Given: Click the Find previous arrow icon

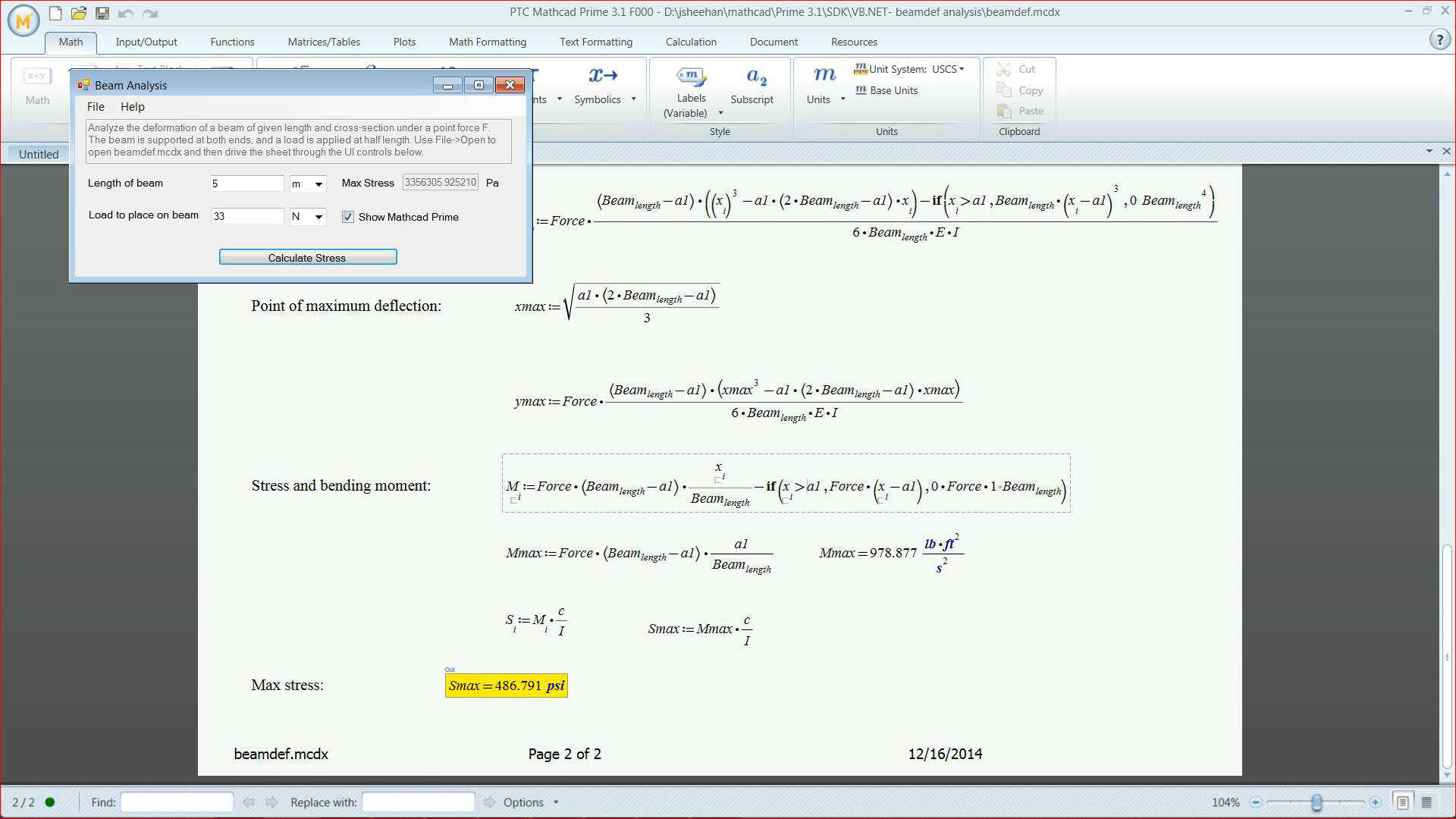Looking at the screenshot, I should coord(249,802).
